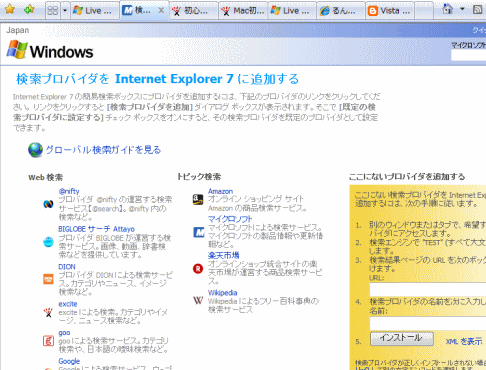Add goo search provider link
This screenshot has height=370, width=486.
pyautogui.click(x=64, y=333)
